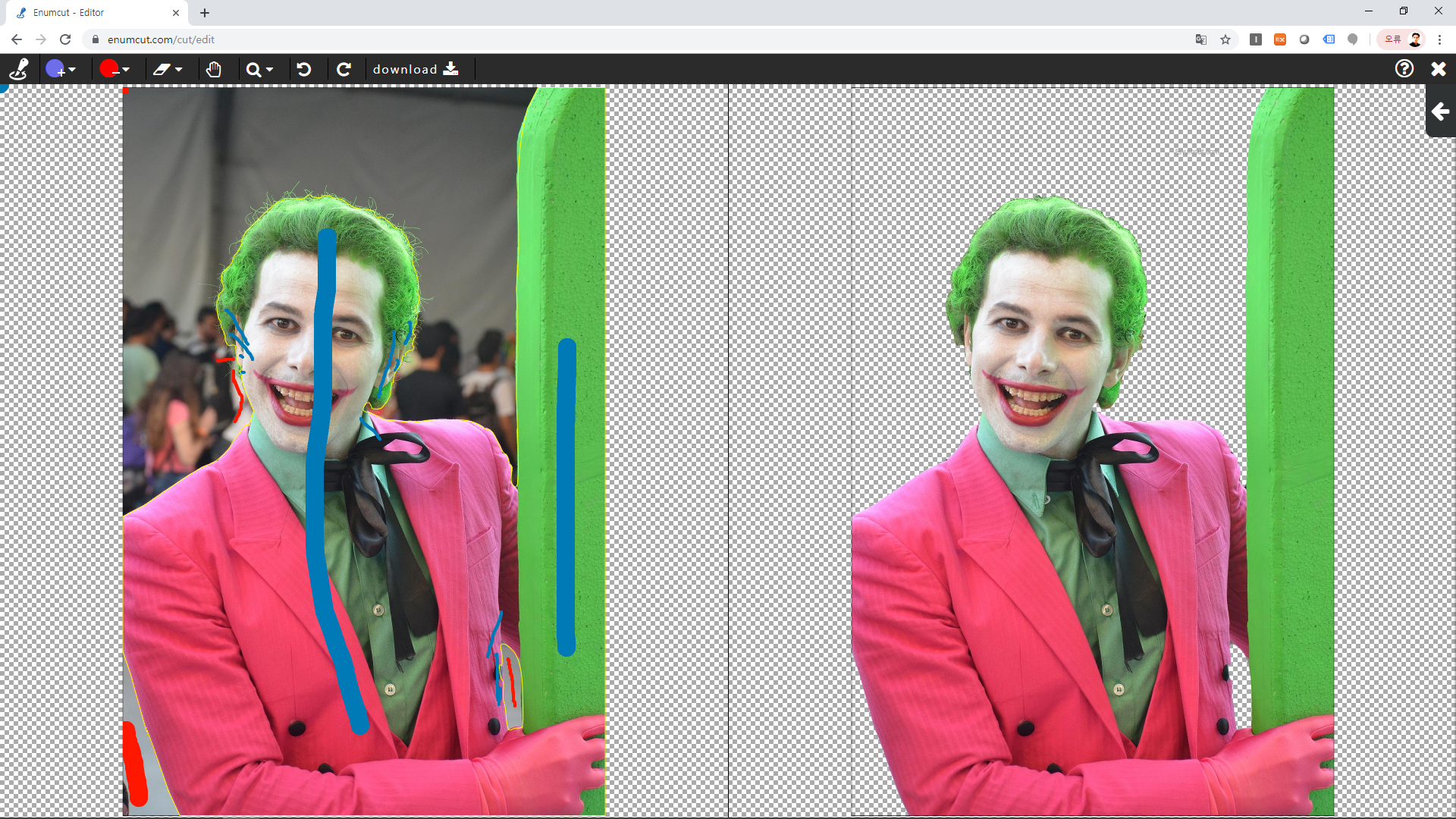Open the profile button showing 오류
Viewport: 1456px width, 819px height.
[x=1402, y=39]
